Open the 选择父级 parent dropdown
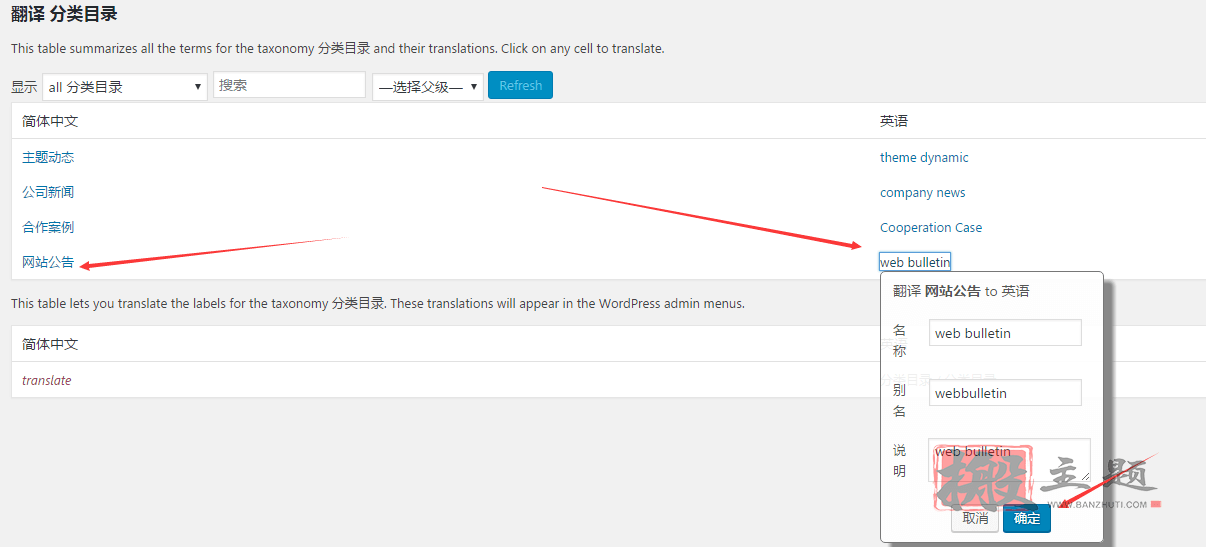This screenshot has width=1206, height=547. click(x=428, y=87)
